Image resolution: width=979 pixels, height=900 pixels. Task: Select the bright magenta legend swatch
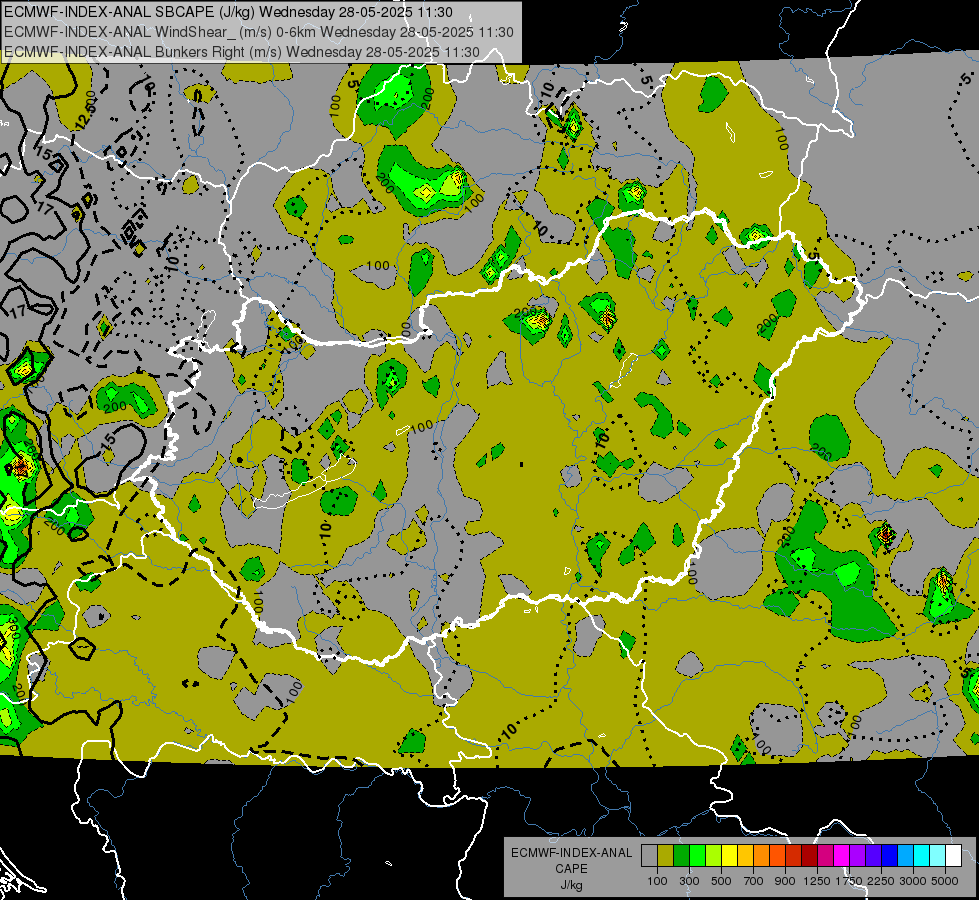[x=842, y=855]
